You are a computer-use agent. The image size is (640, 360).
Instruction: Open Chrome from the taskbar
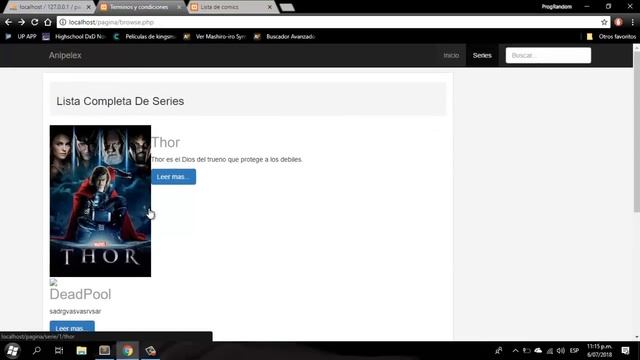(128, 351)
